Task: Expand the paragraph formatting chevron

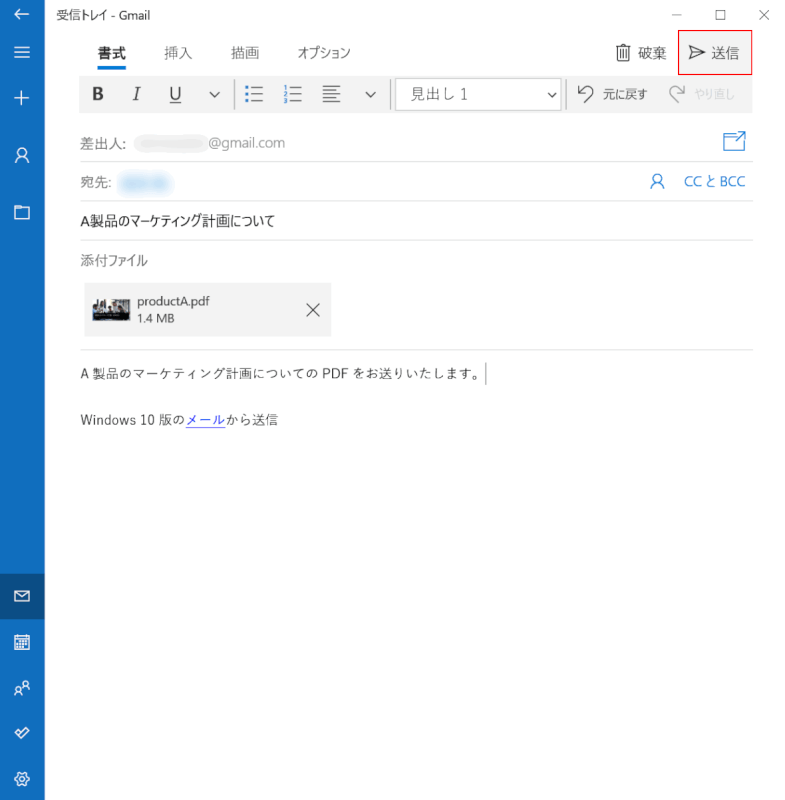Action: [370, 95]
